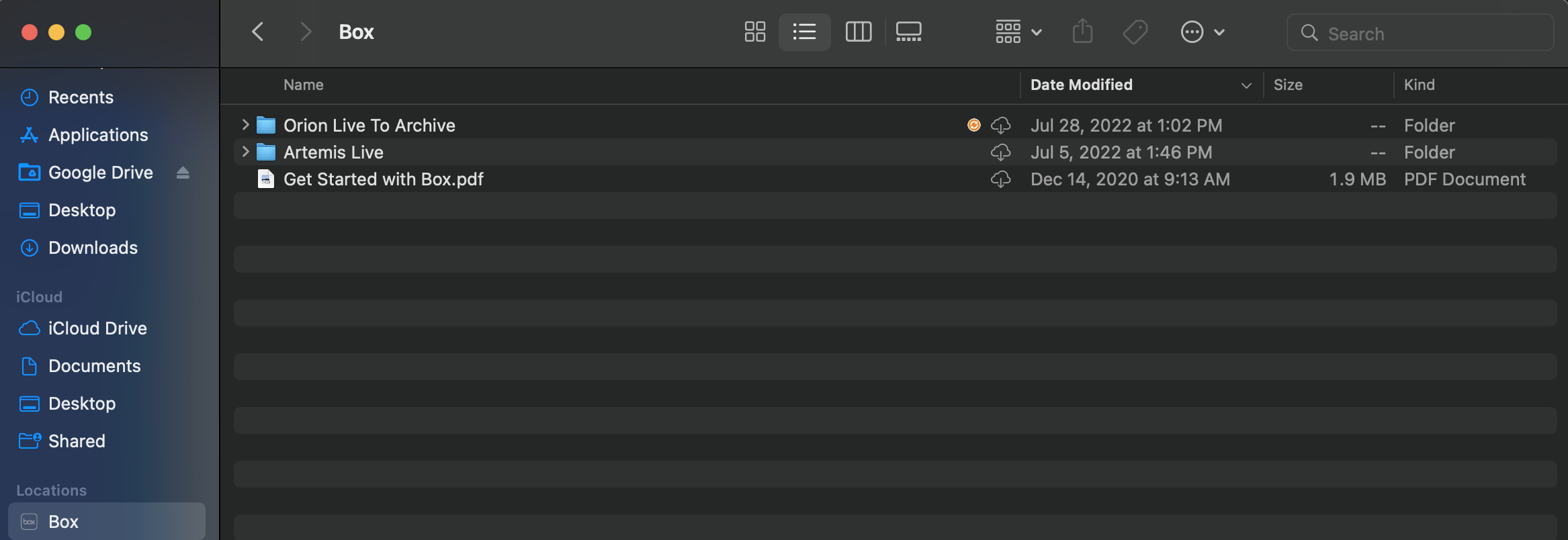
Task: Click the PDF file icon
Action: [x=266, y=179]
